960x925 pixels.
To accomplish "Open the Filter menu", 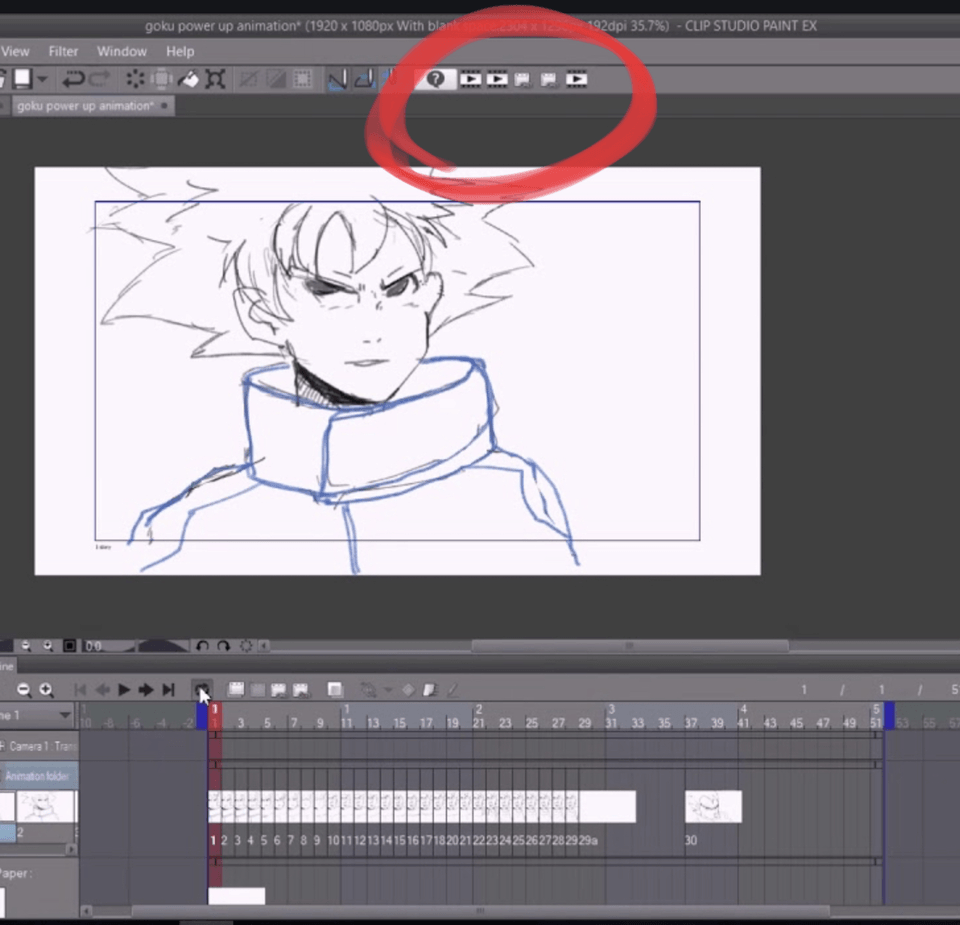I will pos(63,51).
